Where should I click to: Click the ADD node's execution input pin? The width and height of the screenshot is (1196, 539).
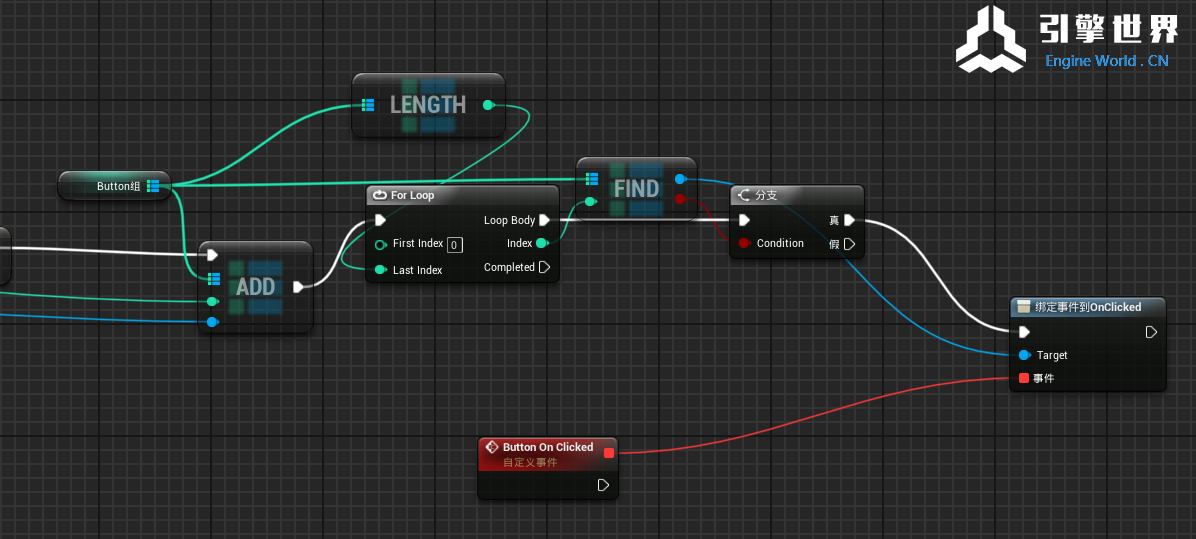pos(212,255)
